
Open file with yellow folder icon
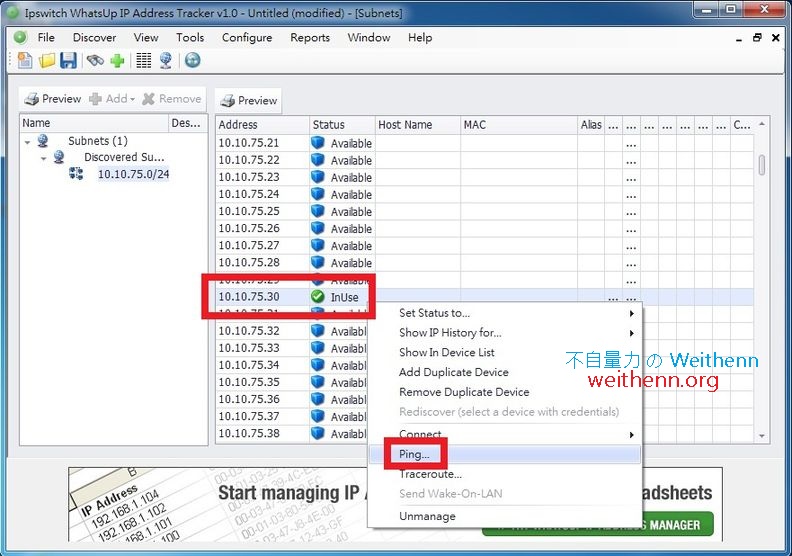pyautogui.click(x=46, y=60)
